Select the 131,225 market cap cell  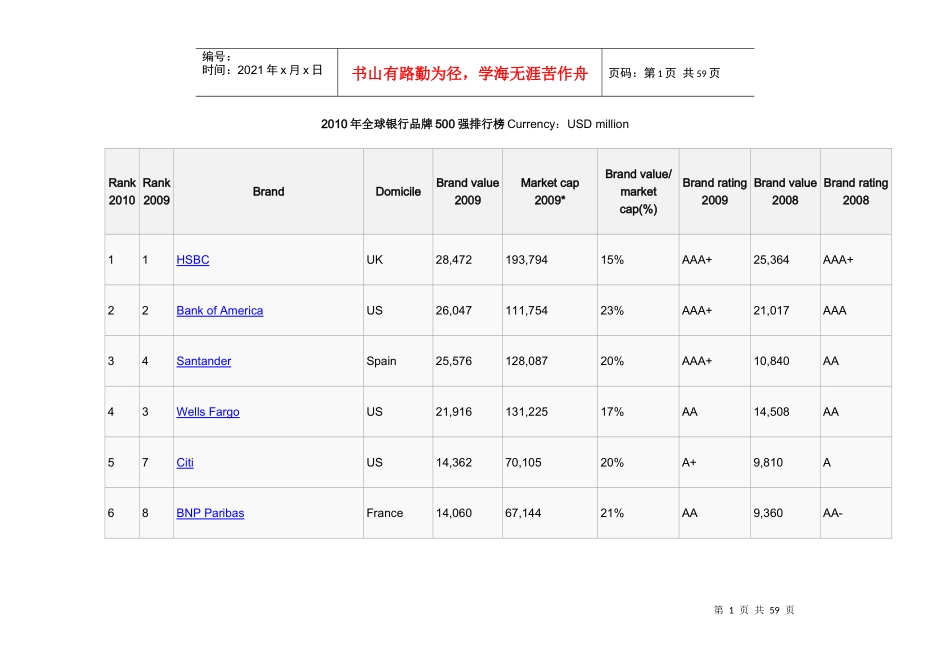[550, 412]
